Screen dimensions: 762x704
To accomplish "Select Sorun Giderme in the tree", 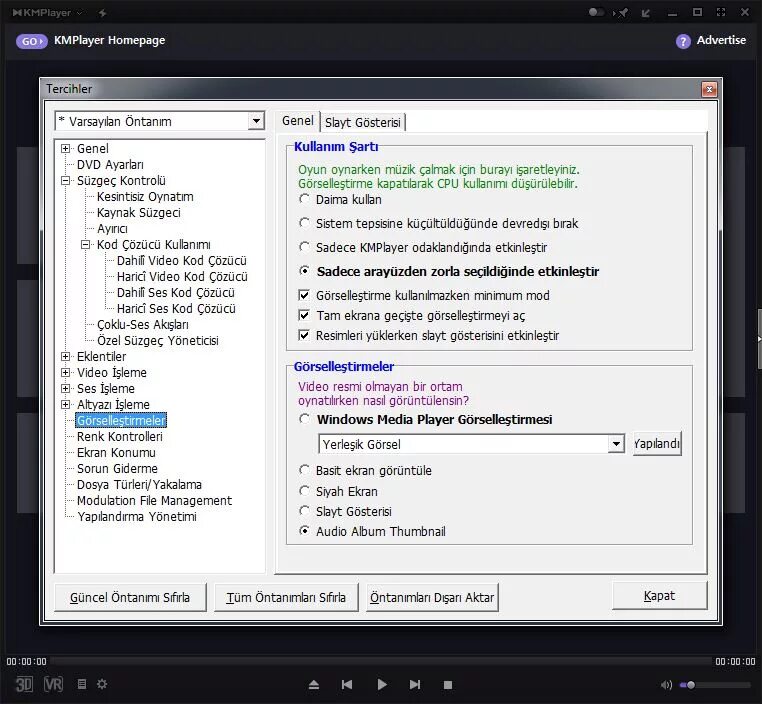I will [x=117, y=469].
